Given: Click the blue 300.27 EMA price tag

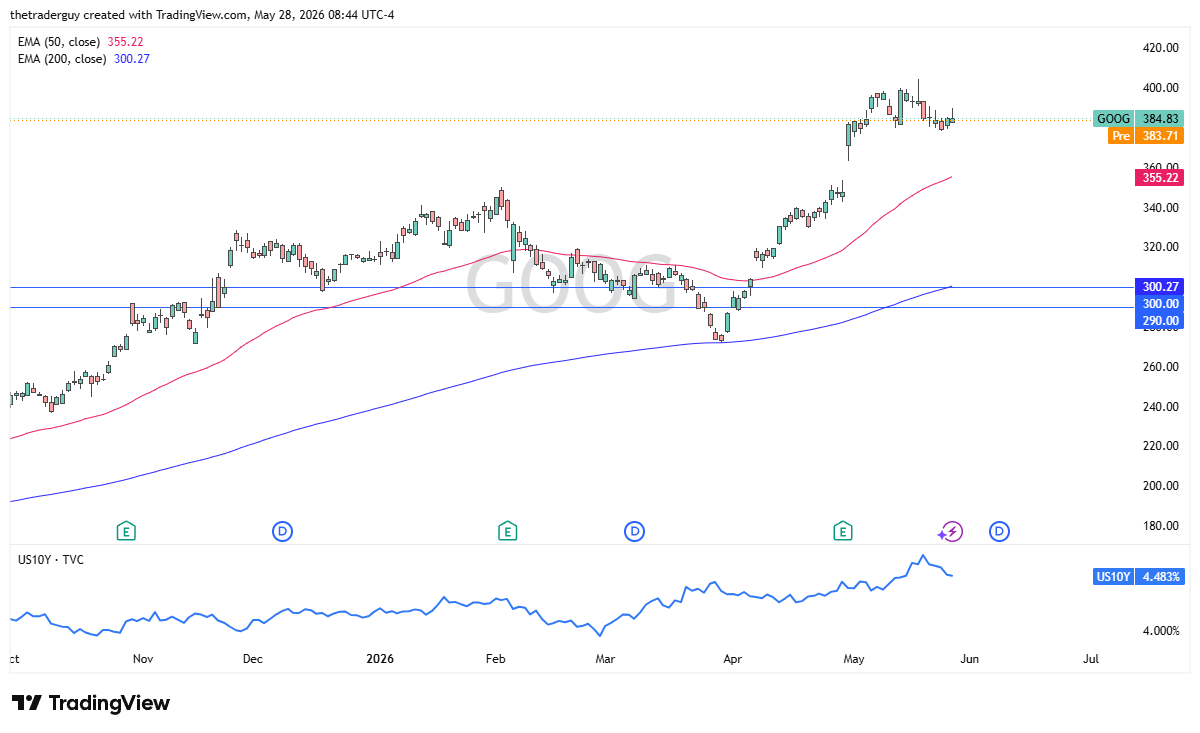Looking at the screenshot, I should click(1159, 286).
